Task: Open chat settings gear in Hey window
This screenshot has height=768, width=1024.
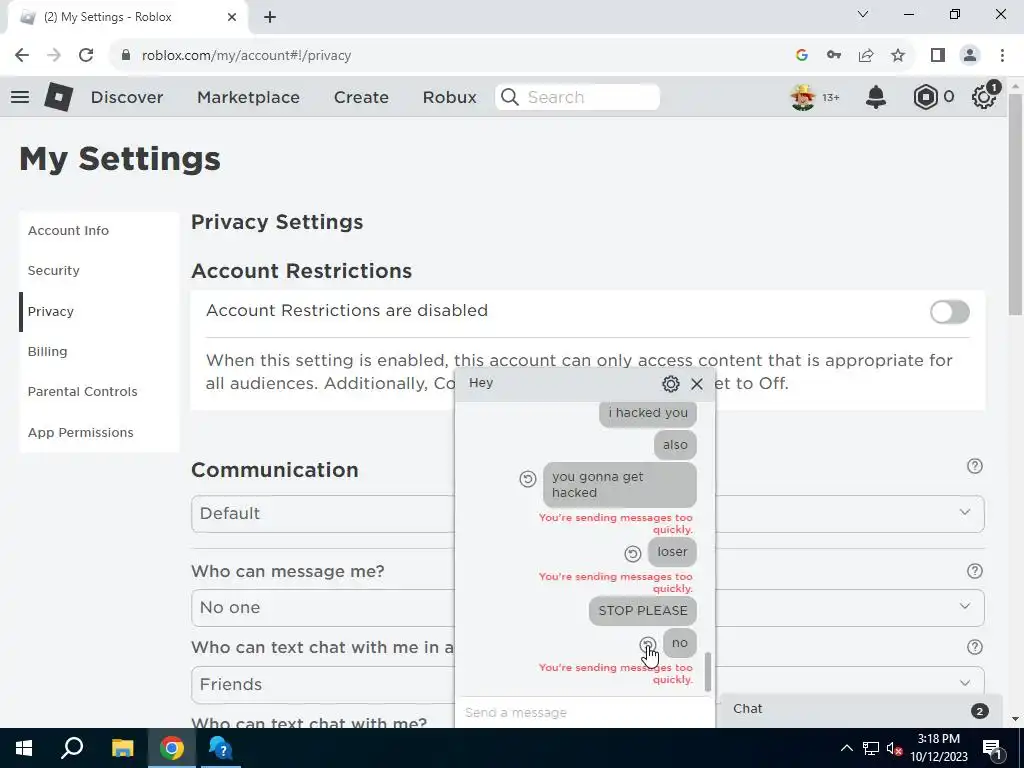Action: (671, 383)
